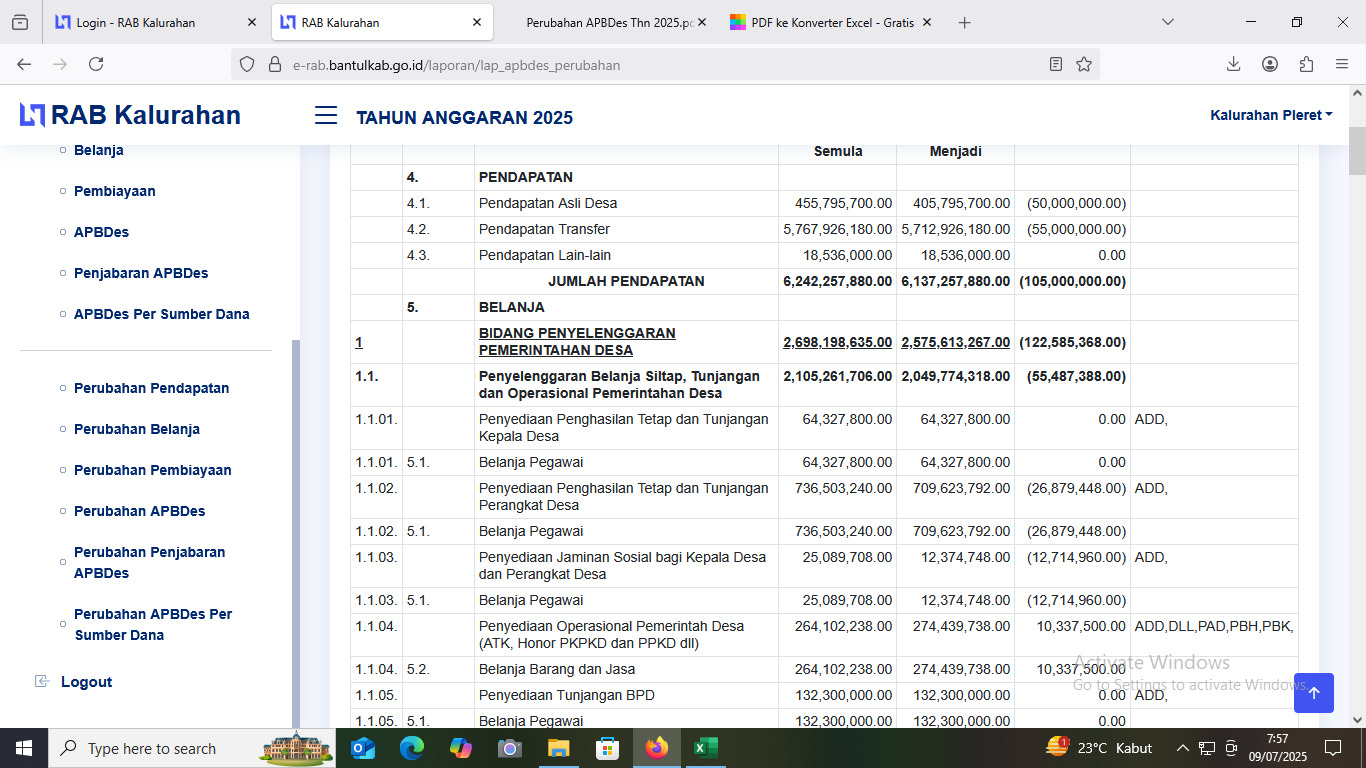Click the shield tracking protection icon
This screenshot has width=1366, height=768.
tap(247, 64)
